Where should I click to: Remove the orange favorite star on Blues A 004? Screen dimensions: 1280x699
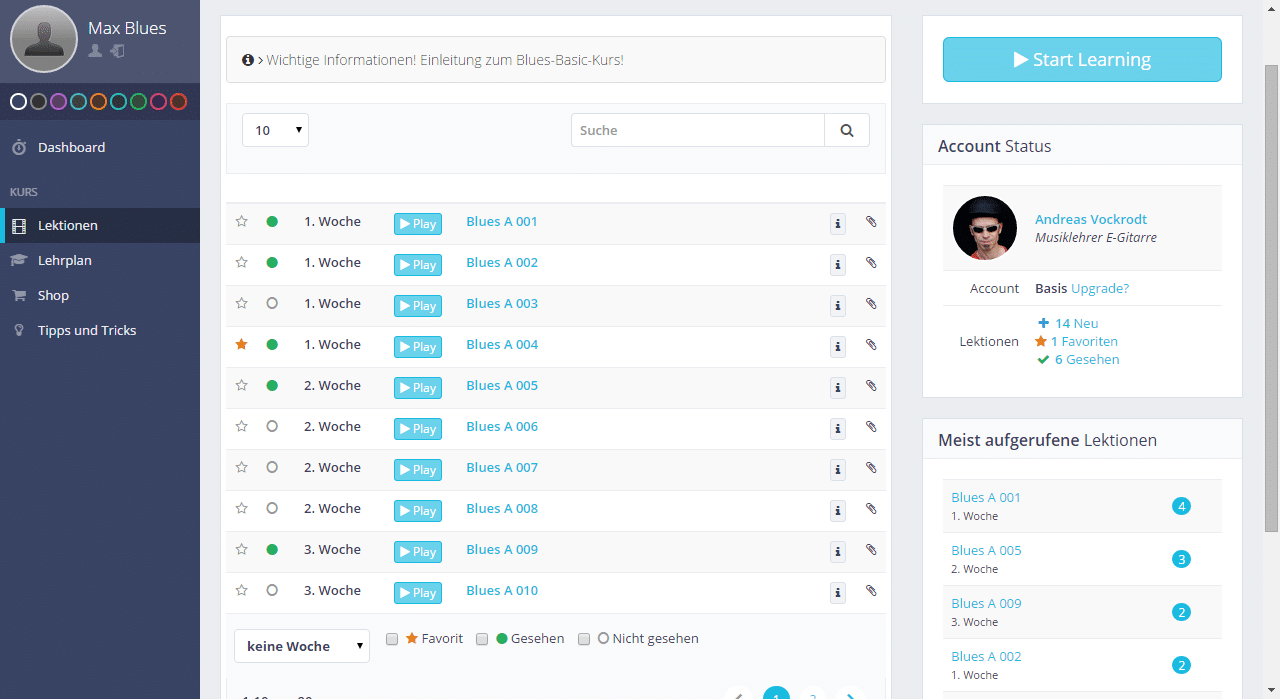point(241,344)
